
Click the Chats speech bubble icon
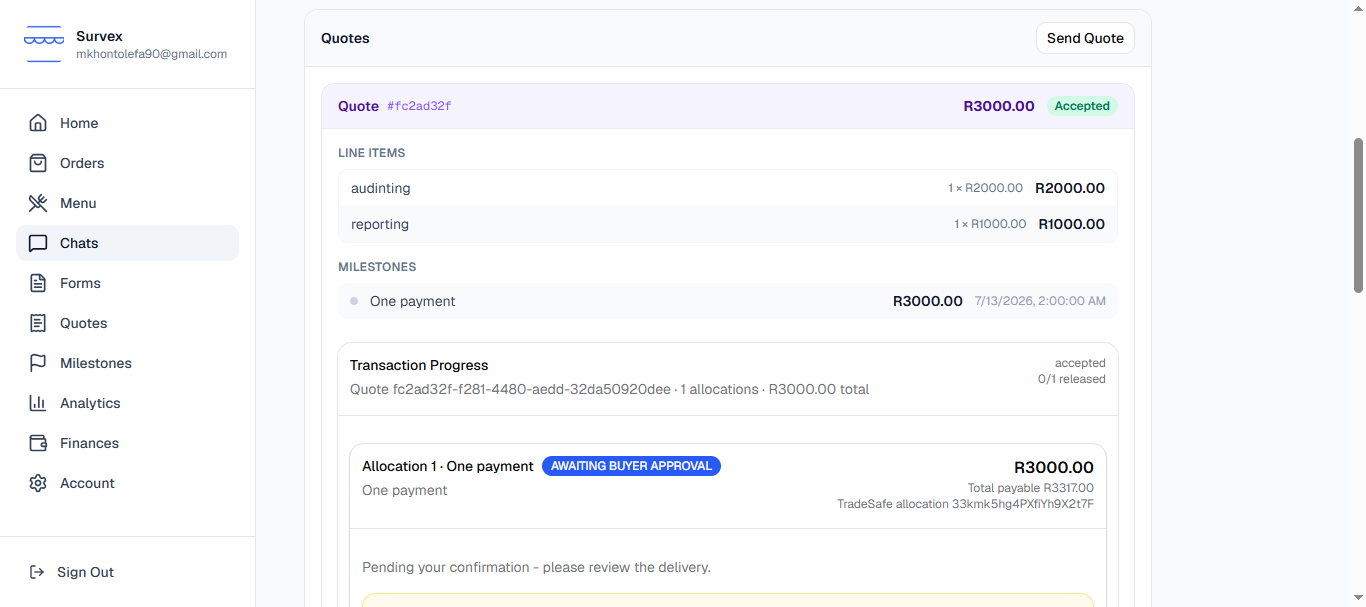[x=38, y=243]
